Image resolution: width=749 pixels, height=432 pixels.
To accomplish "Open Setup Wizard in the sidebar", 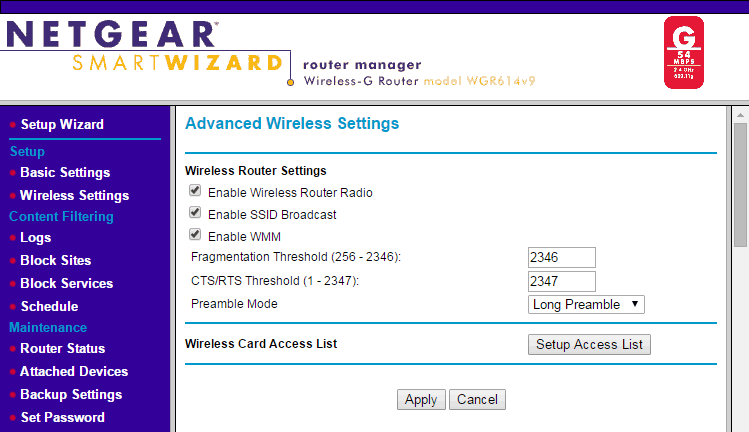I will tap(61, 124).
